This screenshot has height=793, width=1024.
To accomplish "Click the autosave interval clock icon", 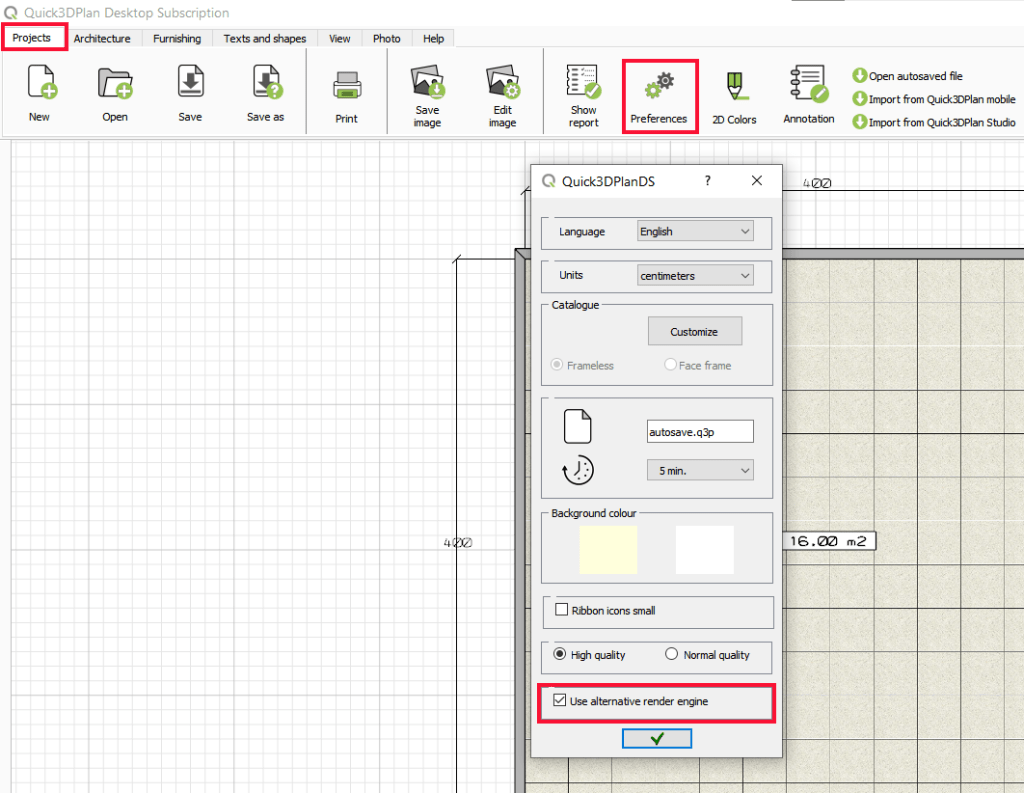I will point(577,470).
